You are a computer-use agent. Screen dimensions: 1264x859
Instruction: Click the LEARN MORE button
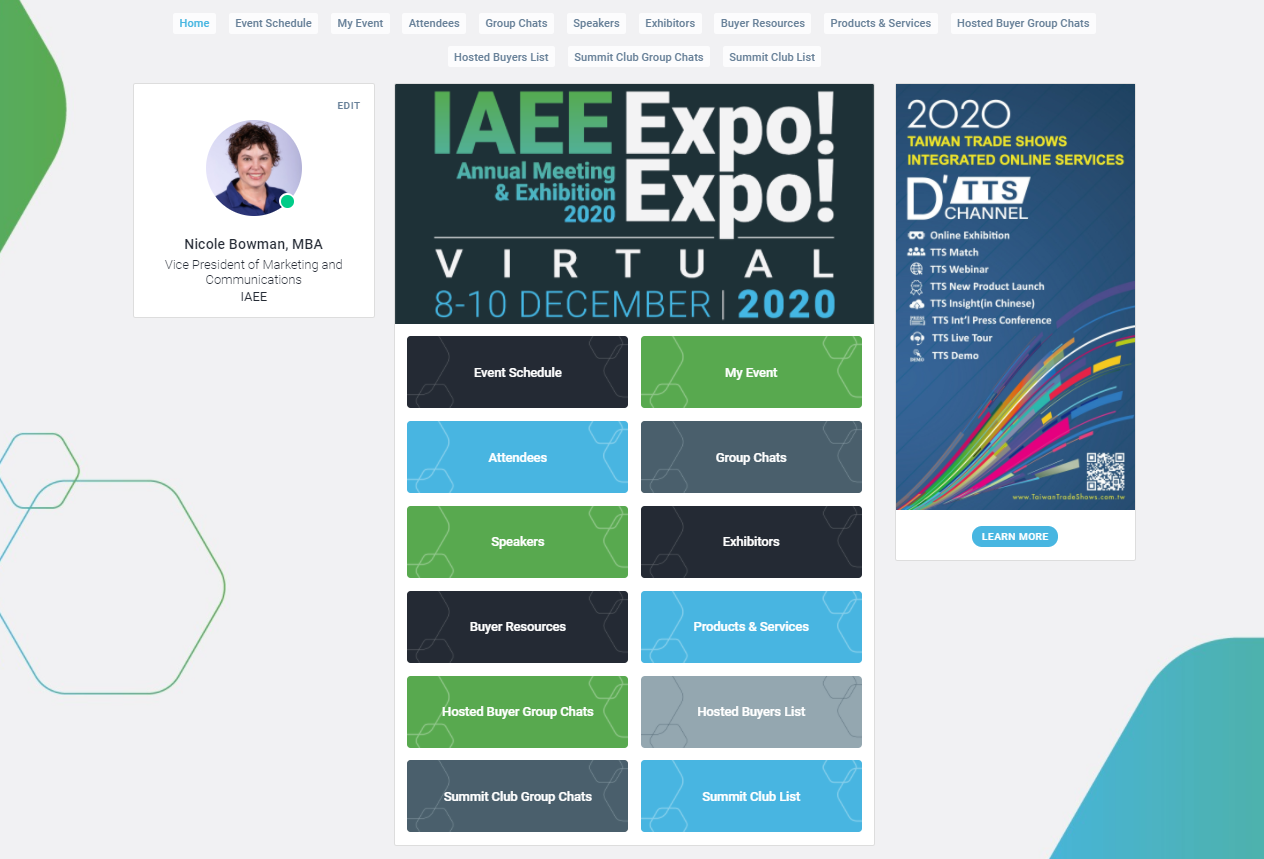coord(1015,537)
